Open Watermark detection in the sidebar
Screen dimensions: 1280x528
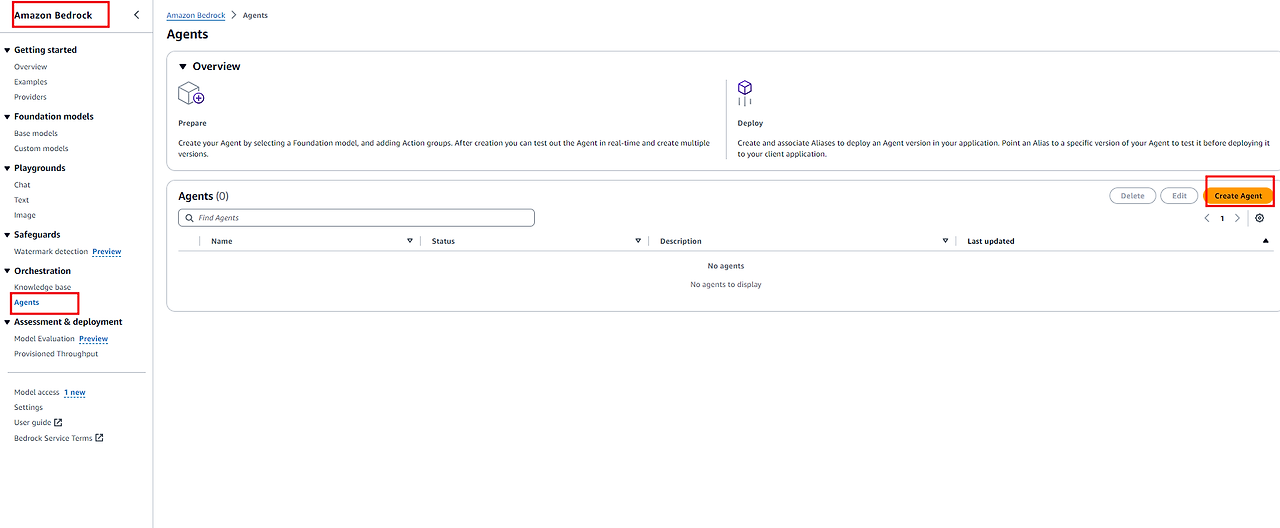click(x=51, y=252)
